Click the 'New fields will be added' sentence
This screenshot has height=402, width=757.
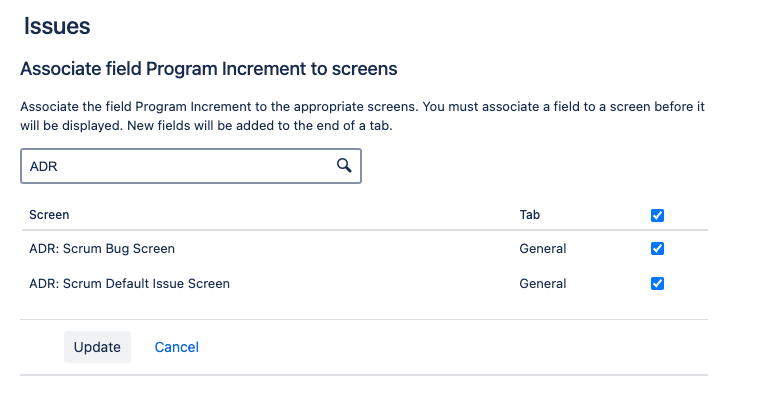point(280,127)
